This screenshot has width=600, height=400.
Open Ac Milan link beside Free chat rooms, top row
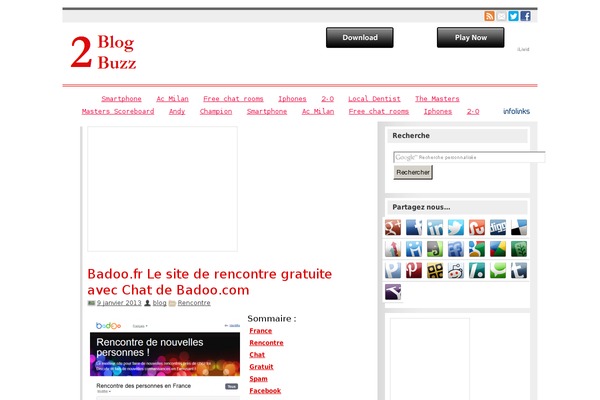coord(172,99)
